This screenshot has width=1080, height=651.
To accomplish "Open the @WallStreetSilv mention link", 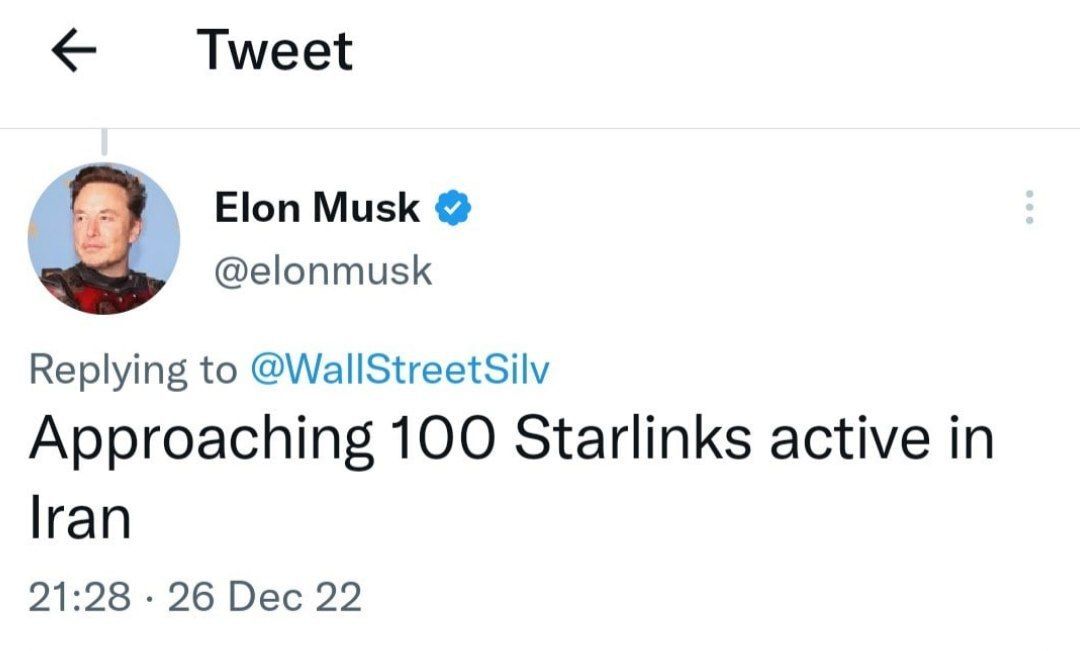I will 398,370.
